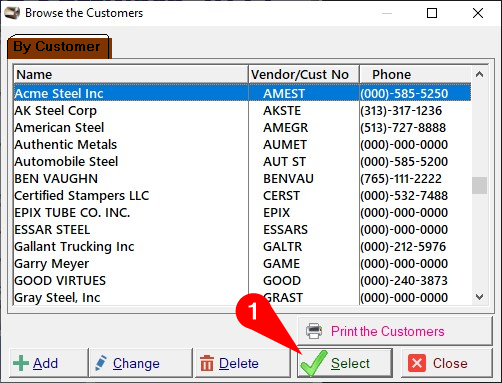Click the Close button label
Viewport: 502px width, 383px height.
[450, 363]
